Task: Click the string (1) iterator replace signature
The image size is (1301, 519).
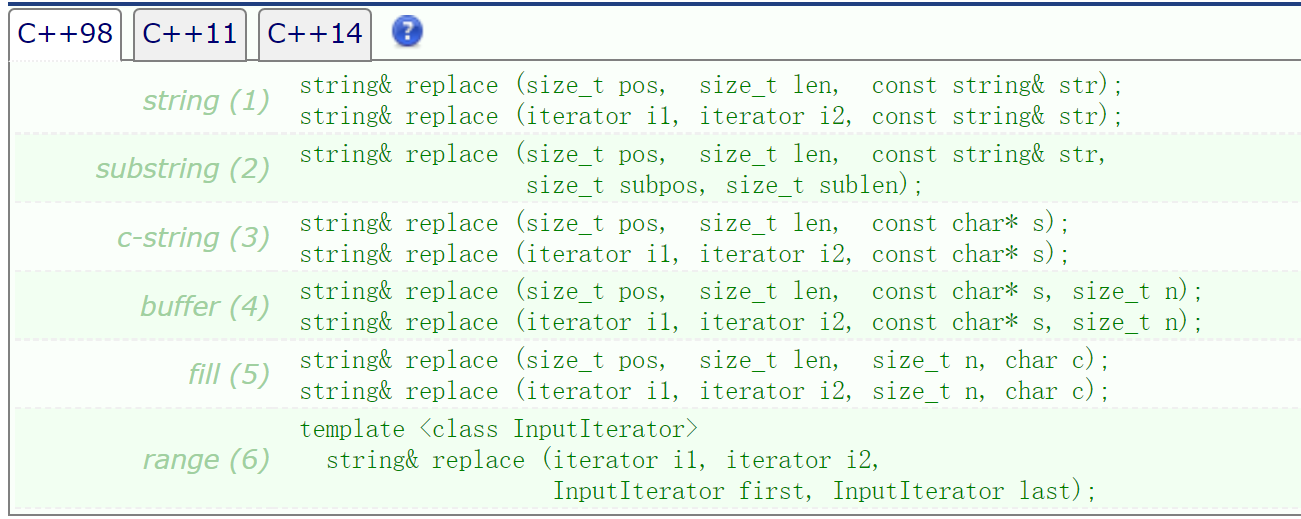Action: [x=711, y=117]
